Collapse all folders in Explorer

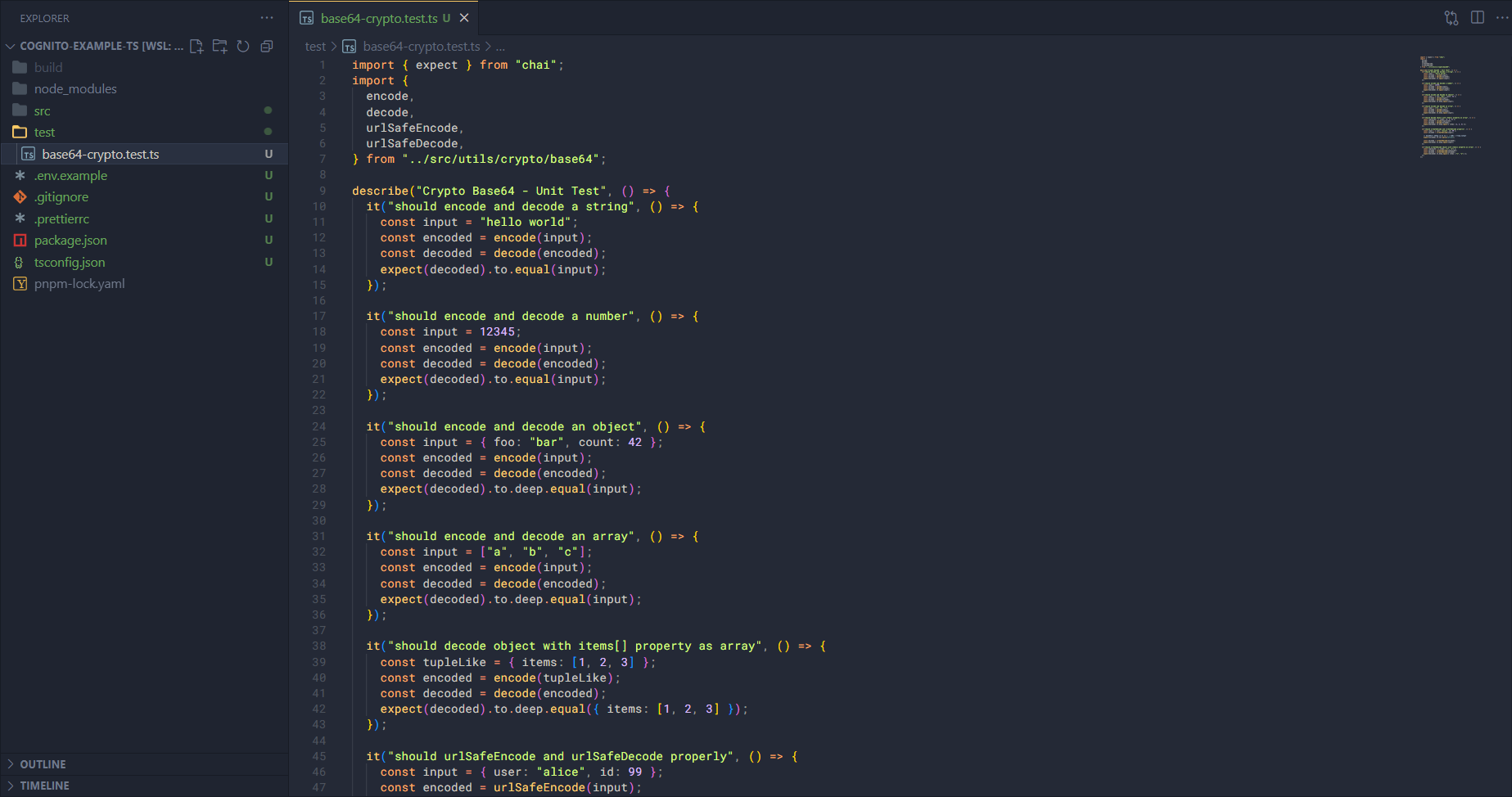tap(266, 46)
